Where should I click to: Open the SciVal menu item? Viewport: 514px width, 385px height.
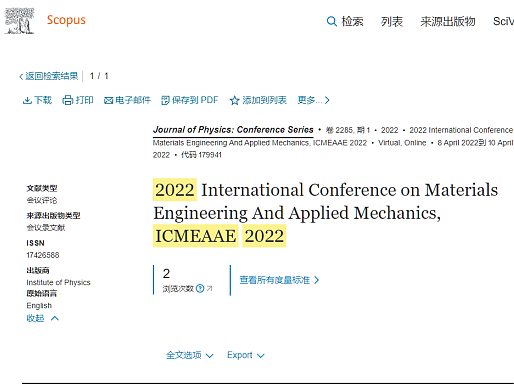503,22
